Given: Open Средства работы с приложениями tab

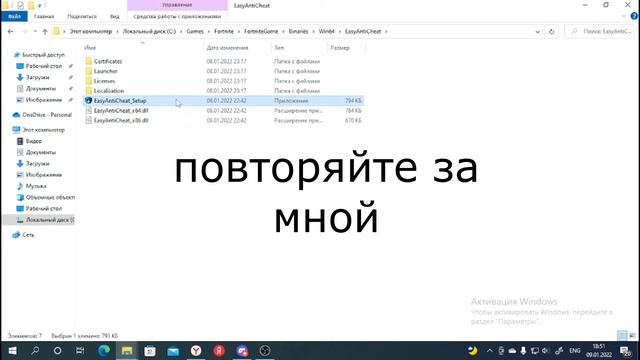Looking at the screenshot, I should [177, 16].
